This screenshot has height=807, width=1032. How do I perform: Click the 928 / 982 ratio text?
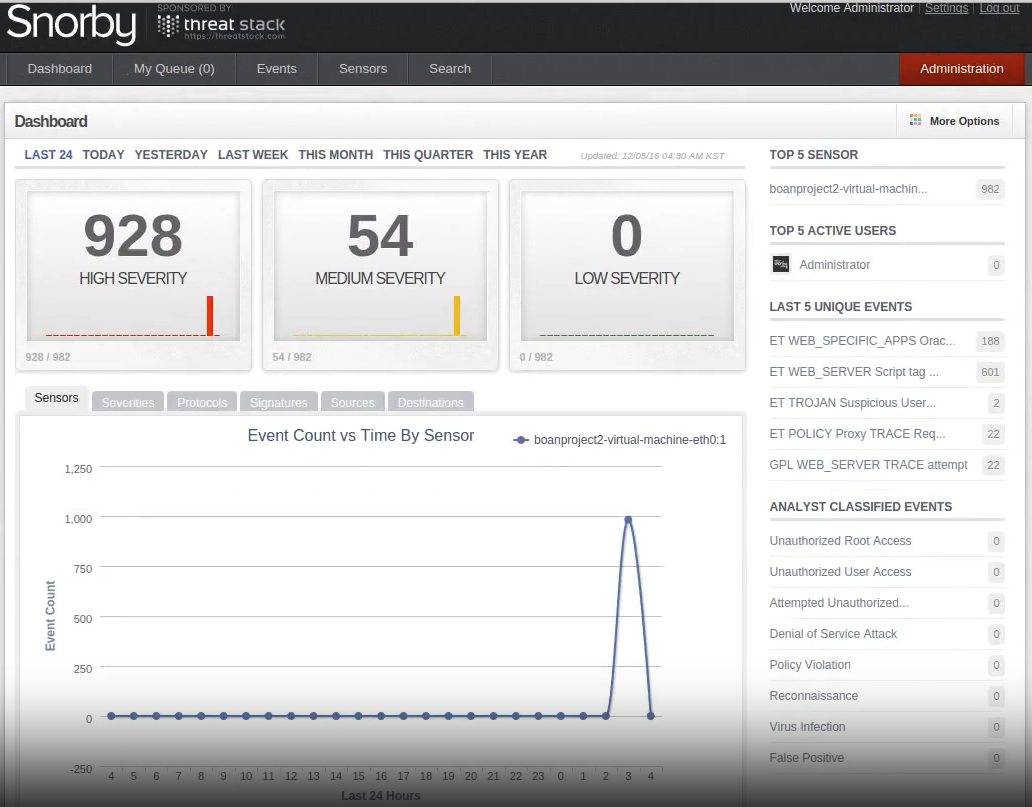[x=48, y=357]
